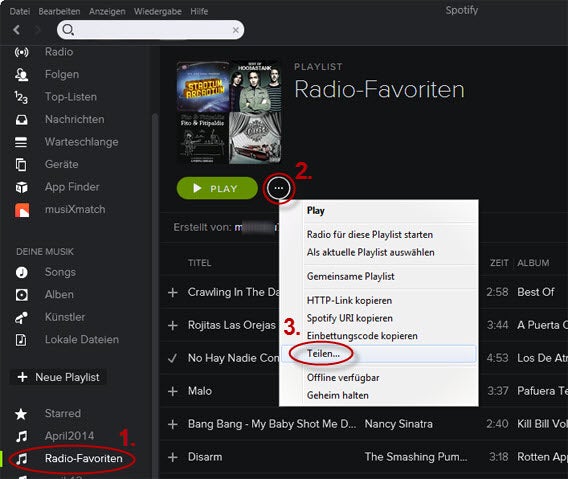
Task: Select track title Malo
Action: pyautogui.click(x=200, y=391)
